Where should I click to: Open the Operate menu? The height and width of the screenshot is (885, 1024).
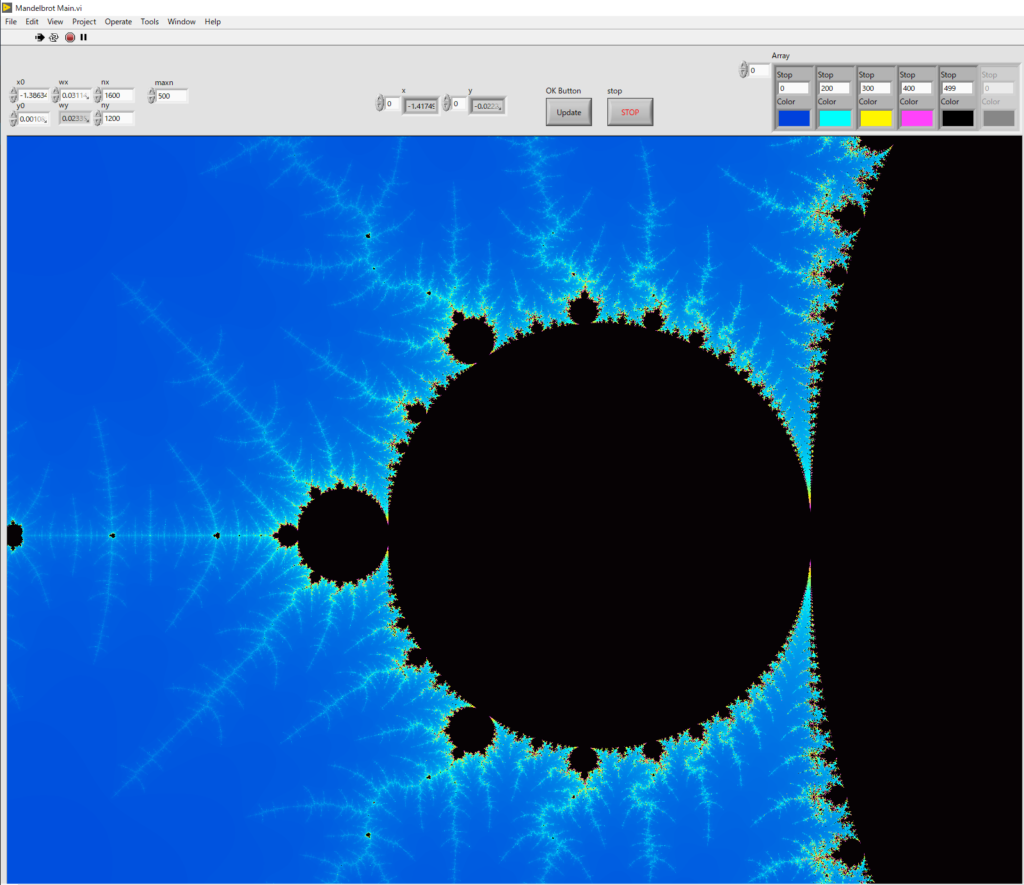[118, 21]
